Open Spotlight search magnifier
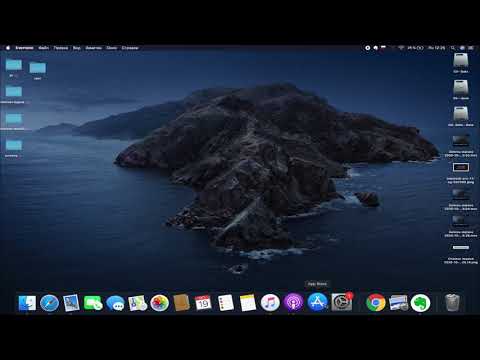Viewport: 480px width, 360px height. coord(453,48)
